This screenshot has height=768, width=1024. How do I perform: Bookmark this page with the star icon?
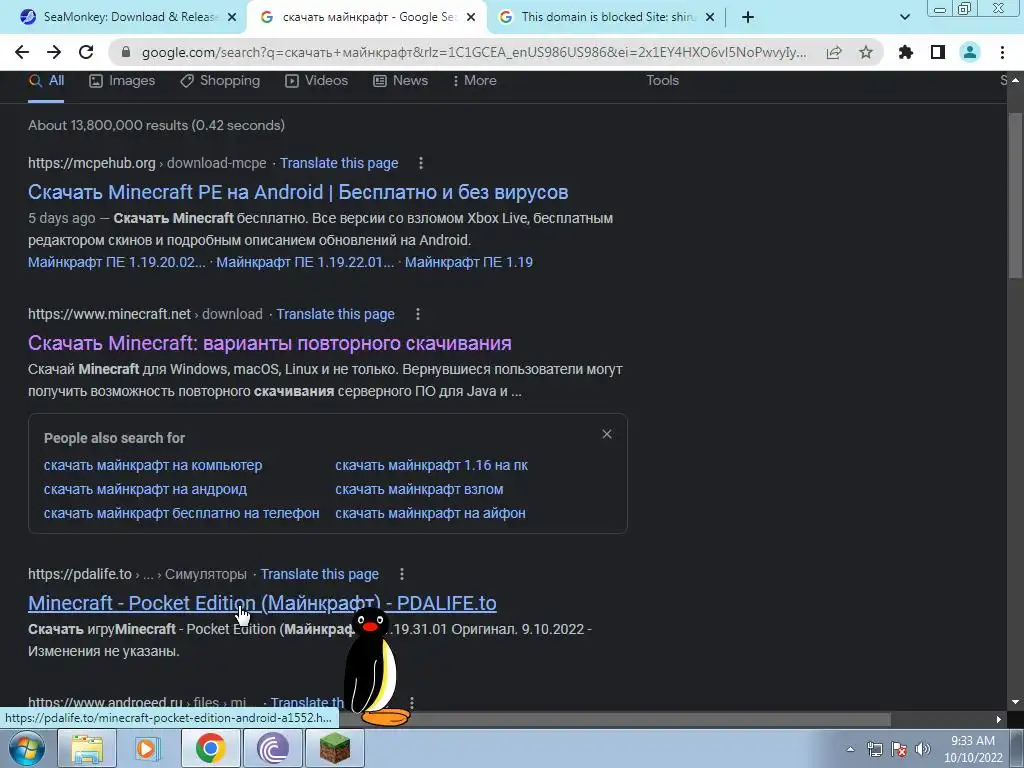pos(866,52)
